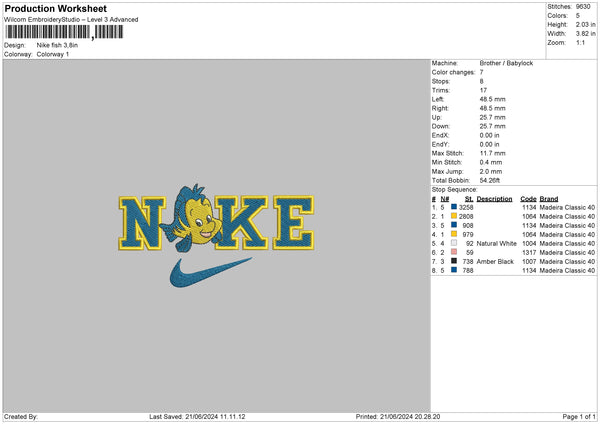Click the Brand column header
Screen dimensions: 600x424
tap(551, 198)
